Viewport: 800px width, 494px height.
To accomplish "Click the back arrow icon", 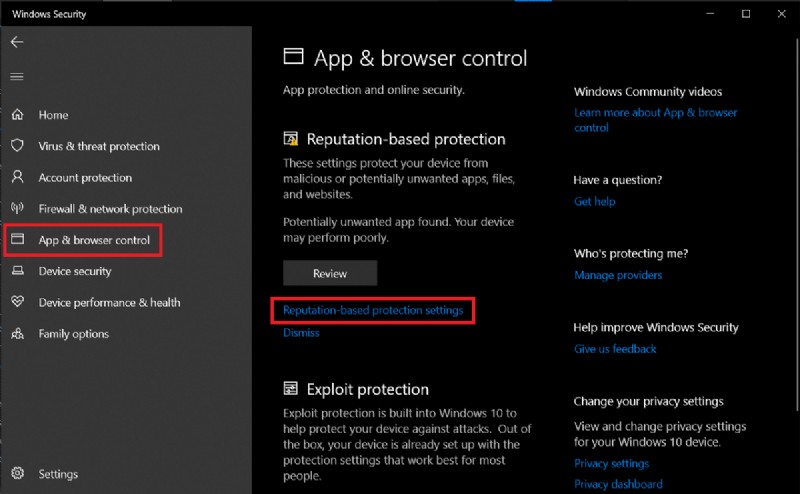I will pos(17,42).
